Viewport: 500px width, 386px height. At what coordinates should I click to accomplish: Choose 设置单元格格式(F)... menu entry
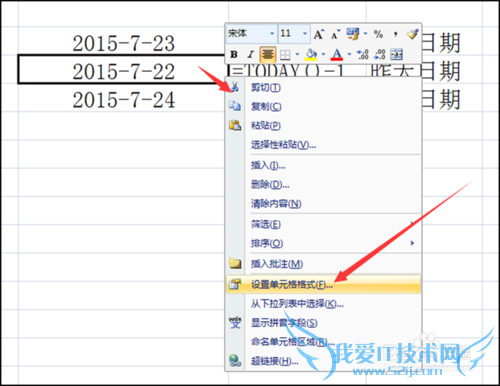pos(323,284)
